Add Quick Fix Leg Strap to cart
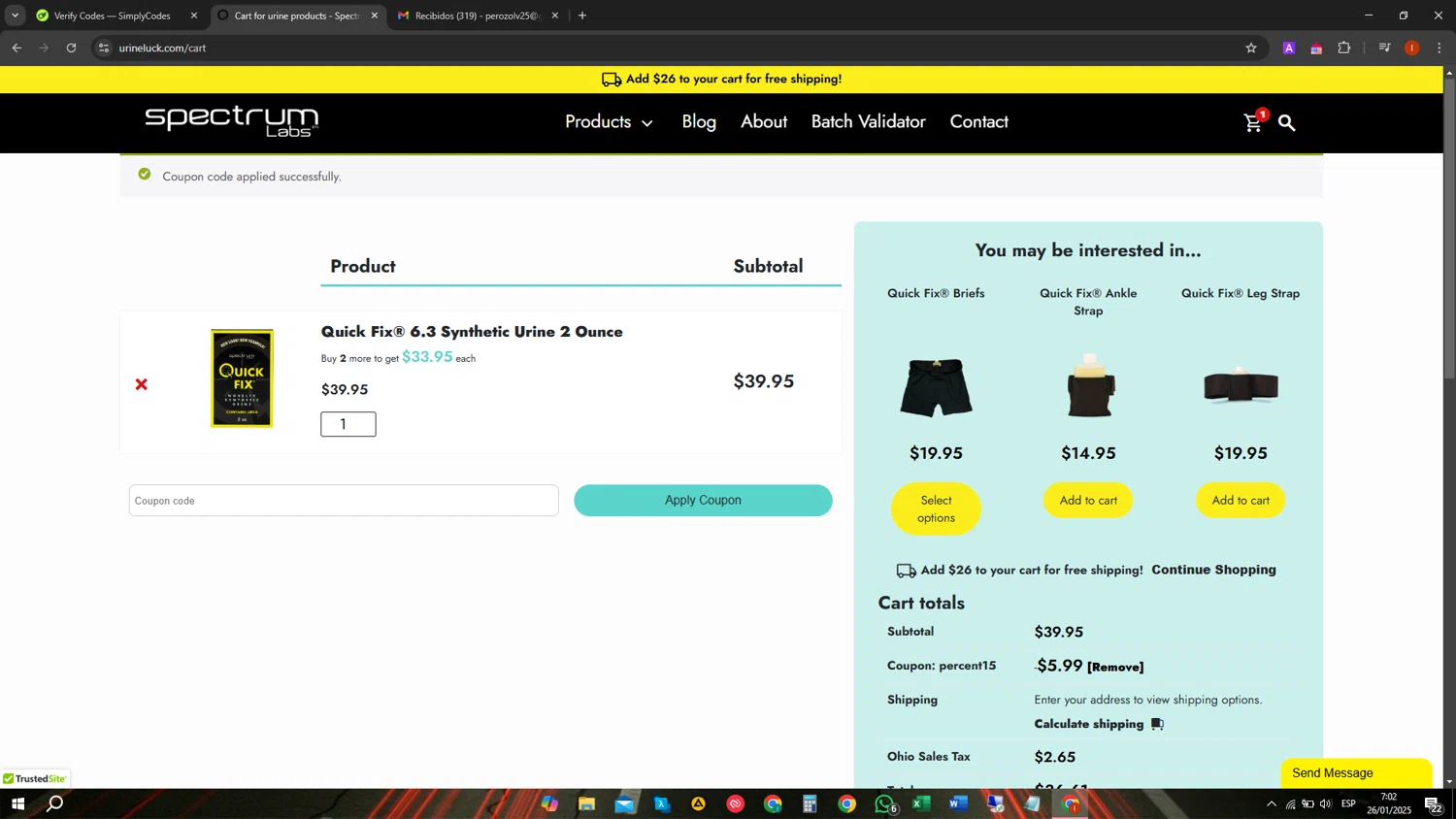Viewport: 1456px width, 819px height. (1241, 501)
